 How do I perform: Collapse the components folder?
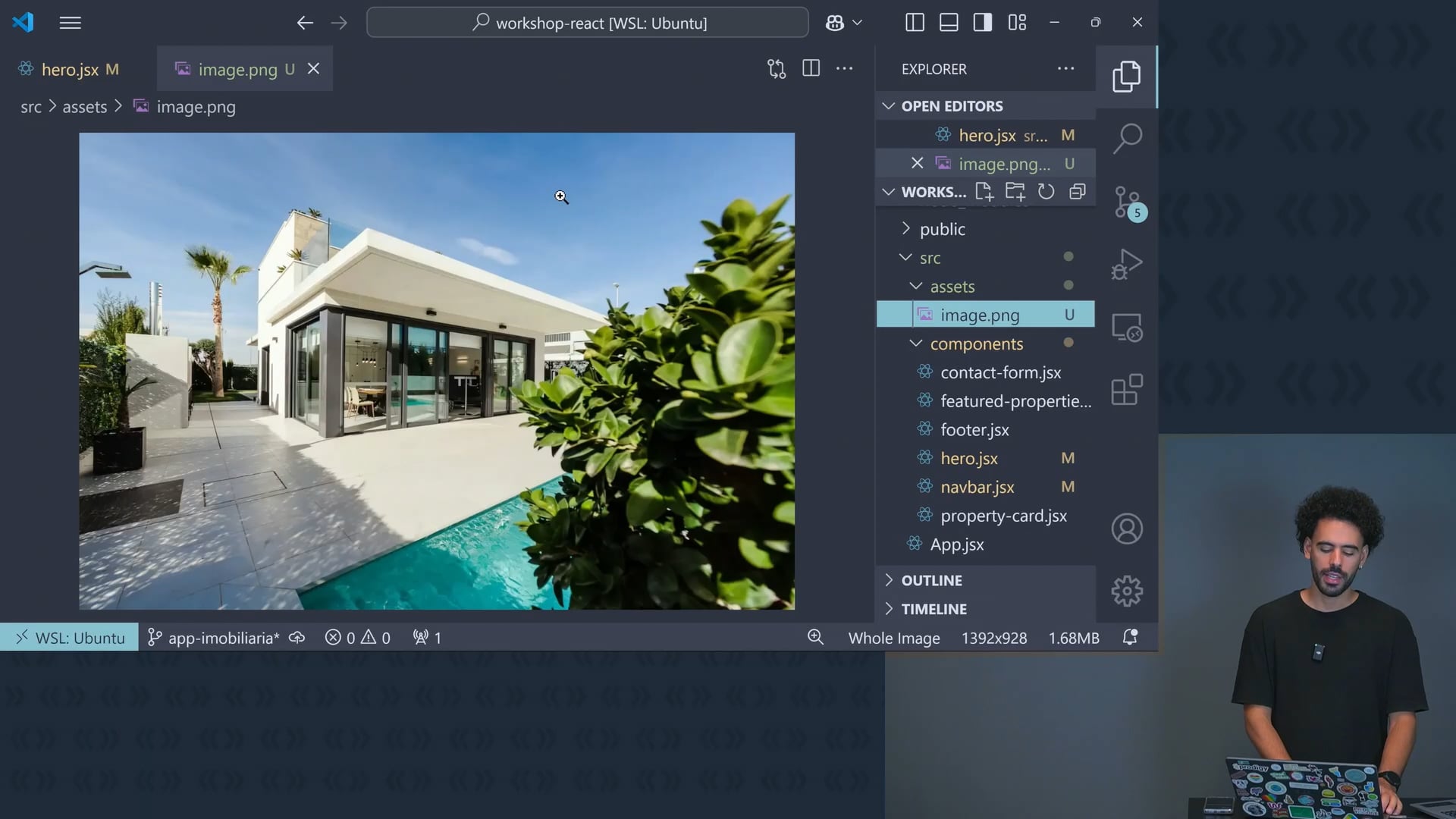coord(976,344)
